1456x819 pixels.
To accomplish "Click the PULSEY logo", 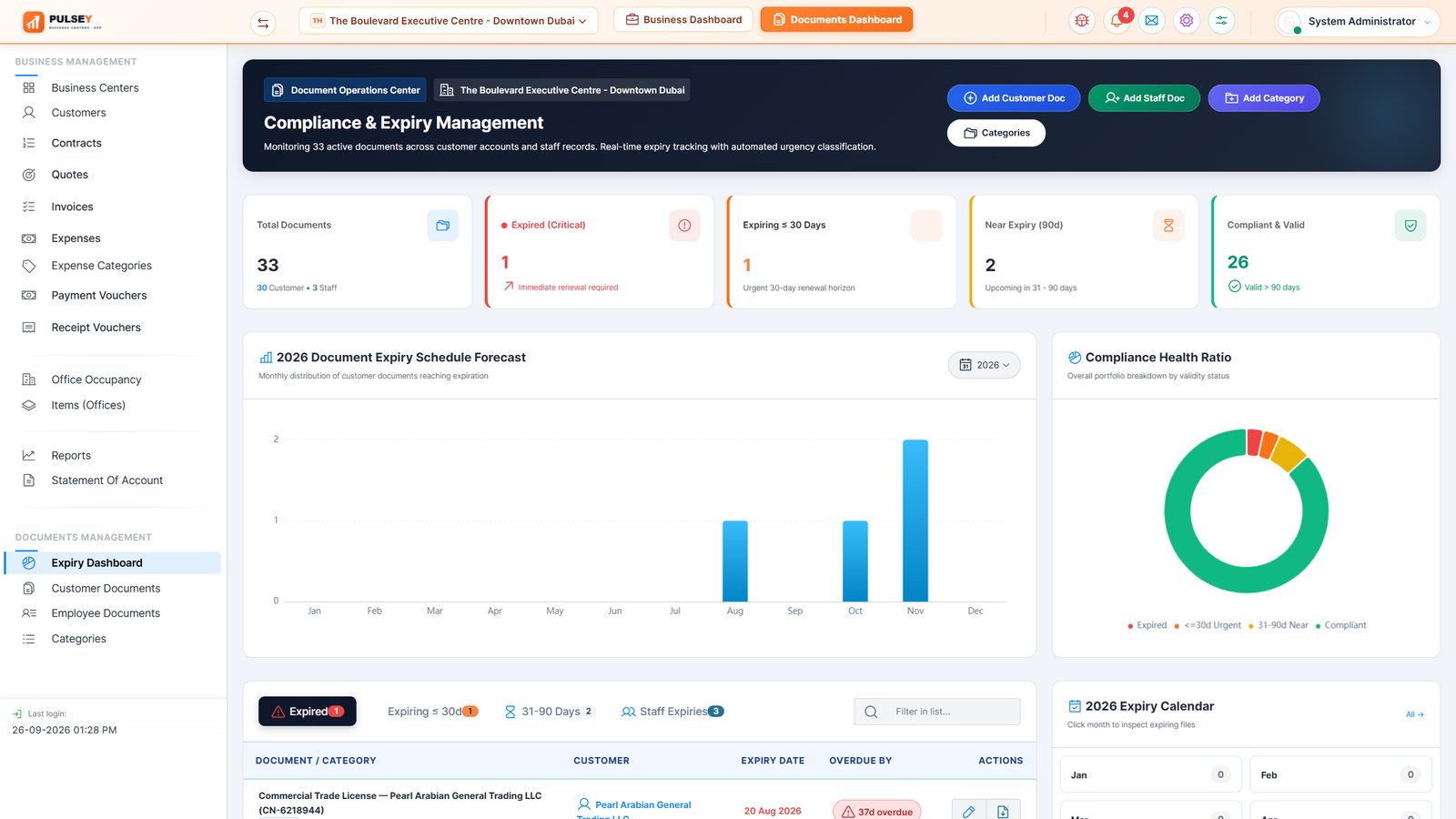I will pyautogui.click(x=62, y=22).
